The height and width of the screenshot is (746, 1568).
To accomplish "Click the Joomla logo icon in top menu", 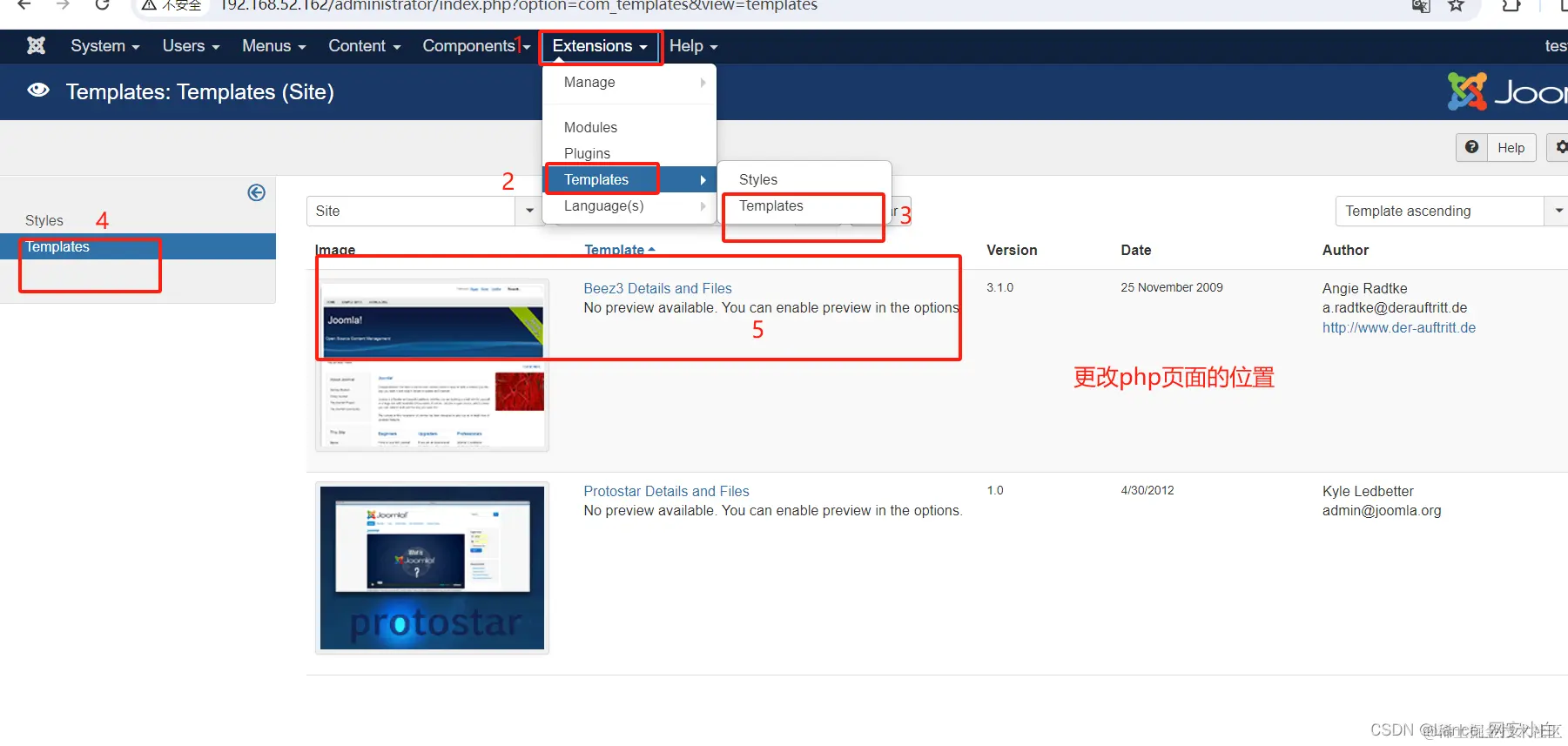I will pos(36,45).
